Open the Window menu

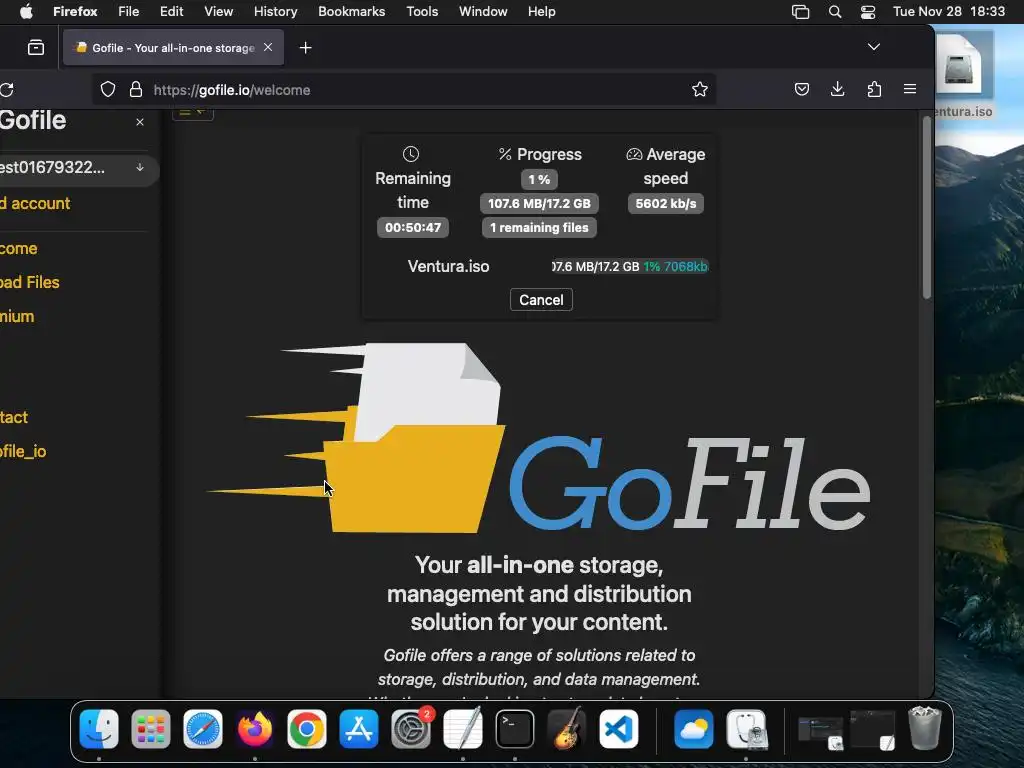(483, 11)
